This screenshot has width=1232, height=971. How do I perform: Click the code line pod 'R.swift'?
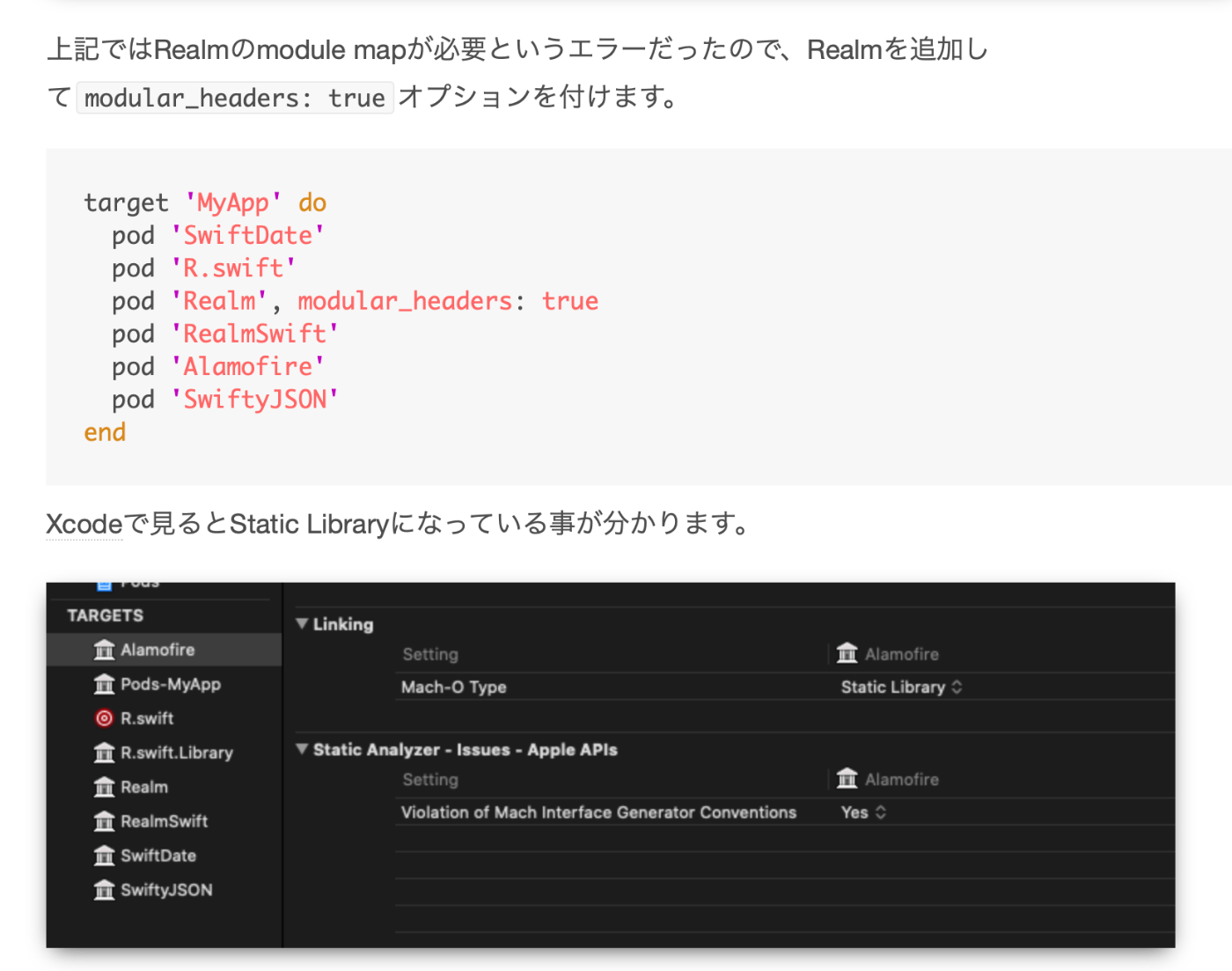(x=204, y=268)
